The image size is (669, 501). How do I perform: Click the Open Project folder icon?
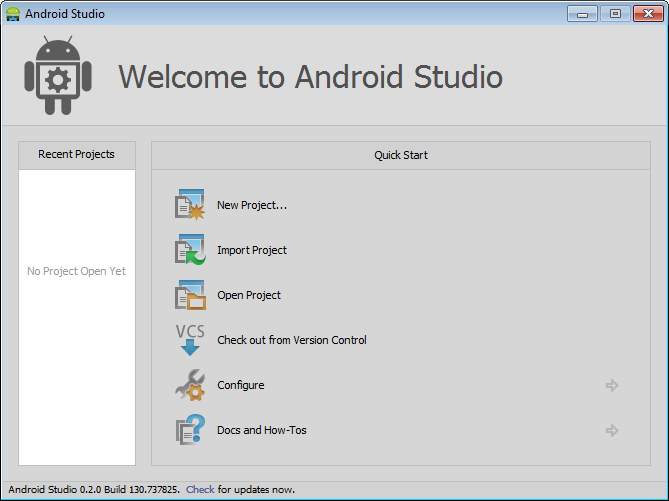pyautogui.click(x=190, y=295)
